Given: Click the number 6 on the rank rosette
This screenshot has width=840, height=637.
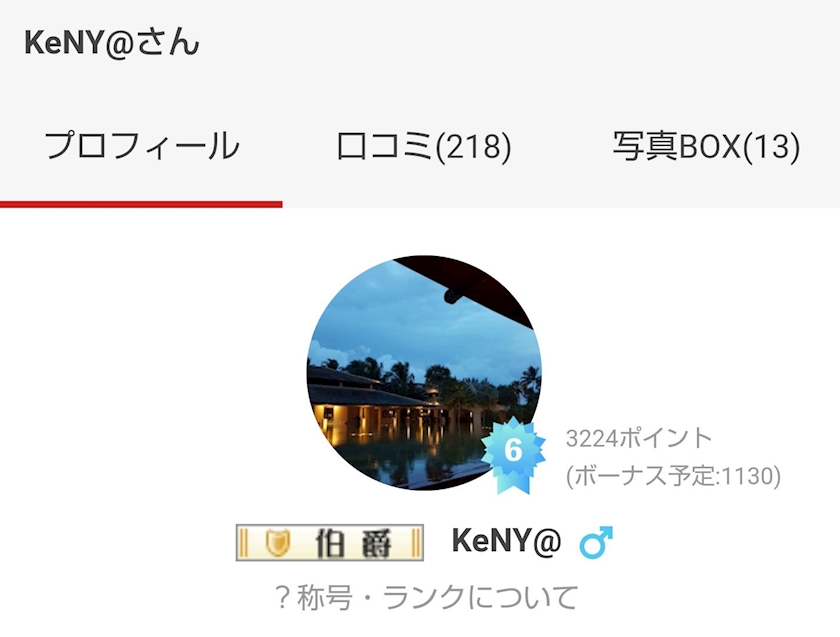Looking at the screenshot, I should 513,450.
